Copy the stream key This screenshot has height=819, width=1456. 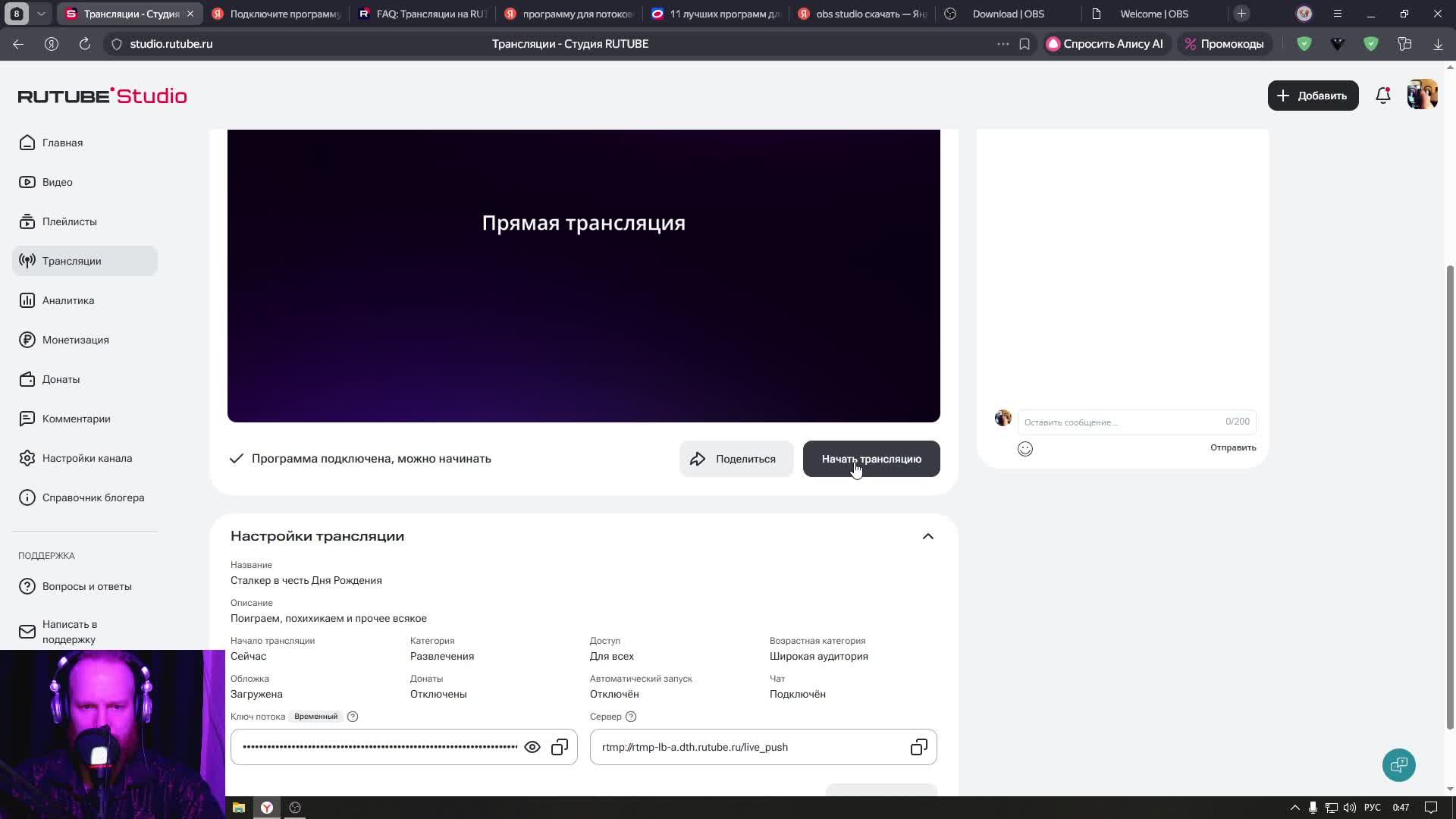coord(560,747)
